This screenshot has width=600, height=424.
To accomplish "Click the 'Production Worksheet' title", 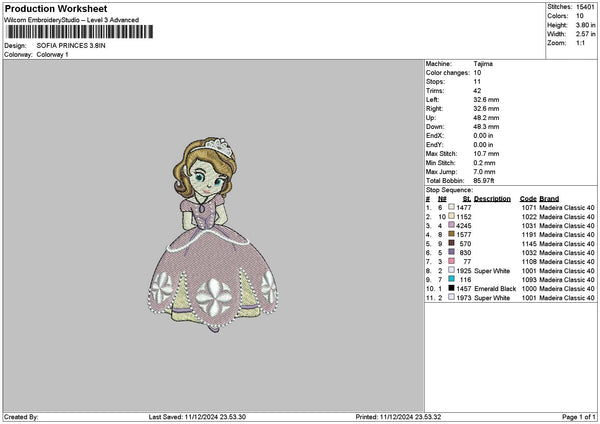I will [56, 9].
